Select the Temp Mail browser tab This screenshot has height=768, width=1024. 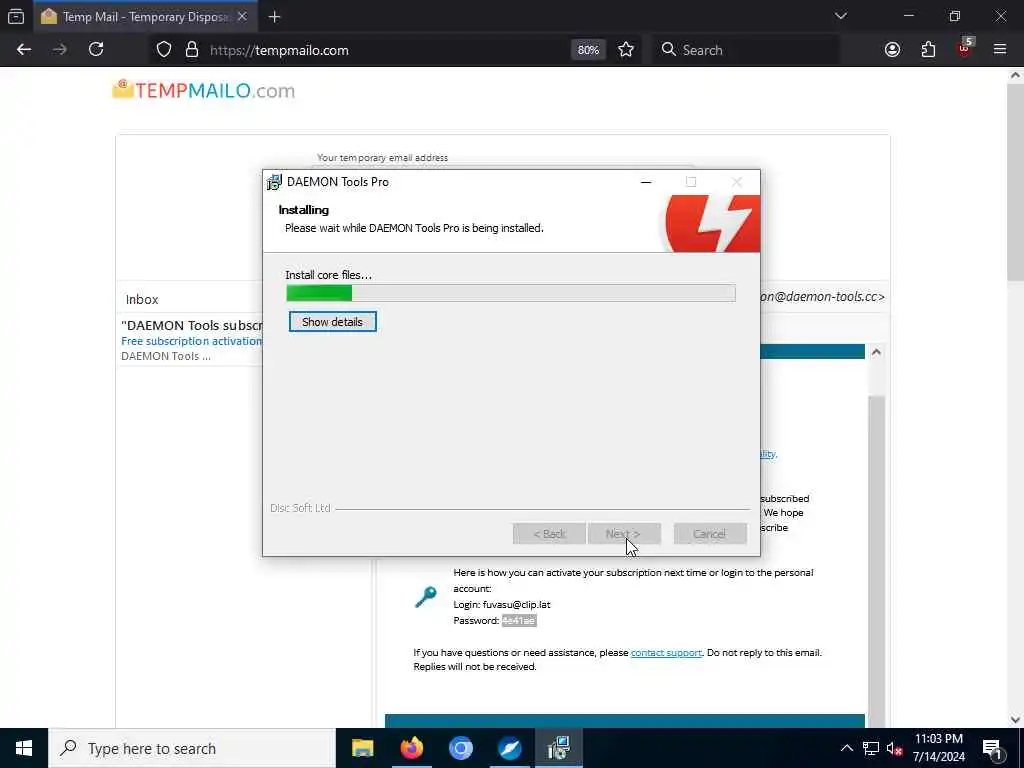tap(145, 17)
